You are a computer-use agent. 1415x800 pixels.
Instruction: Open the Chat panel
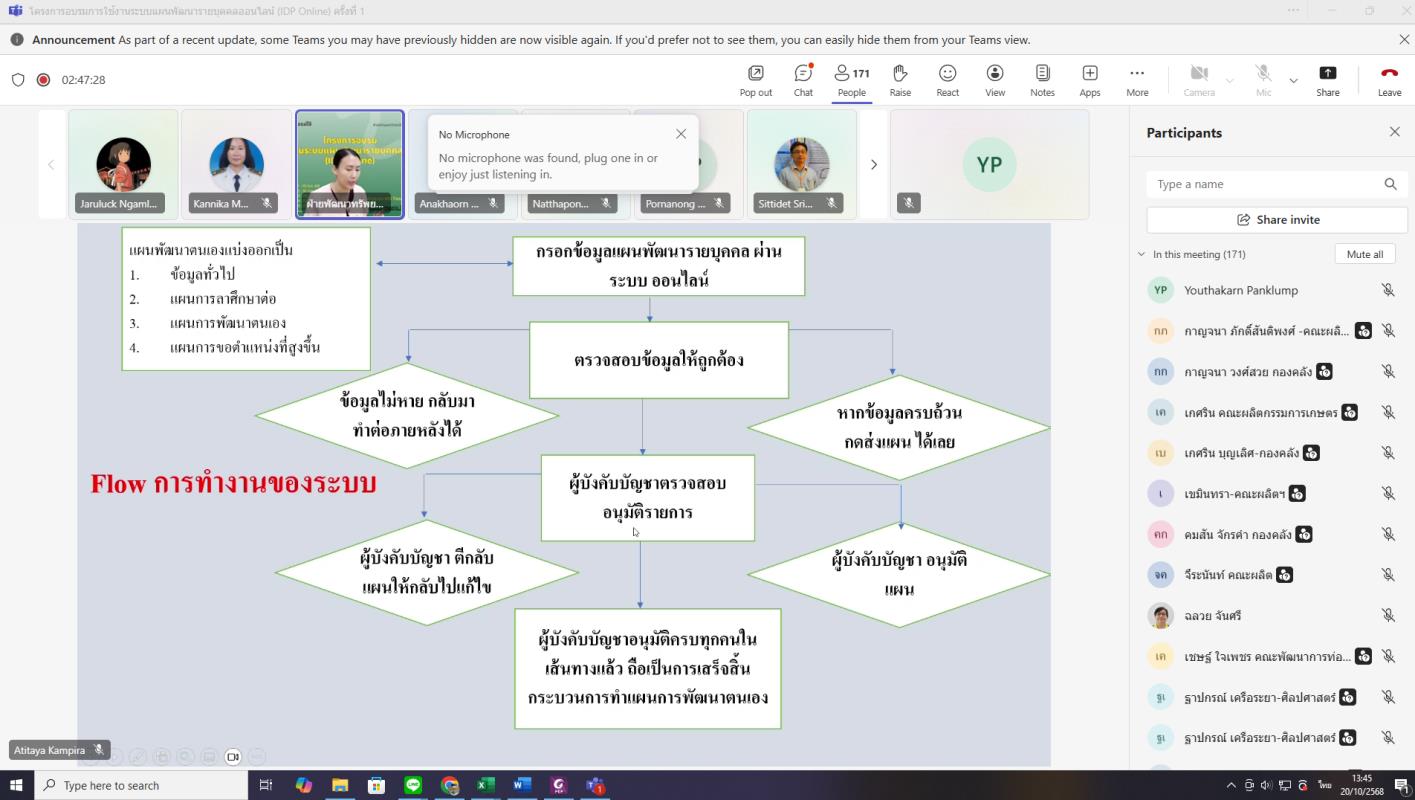point(803,80)
